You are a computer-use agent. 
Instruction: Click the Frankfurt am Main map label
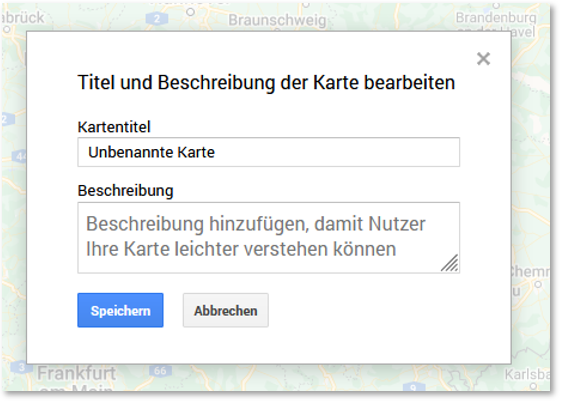coord(77,379)
